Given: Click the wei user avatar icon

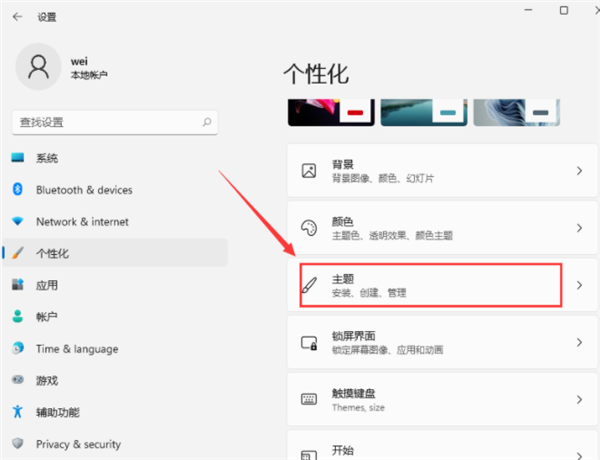Looking at the screenshot, I should coord(39,67).
